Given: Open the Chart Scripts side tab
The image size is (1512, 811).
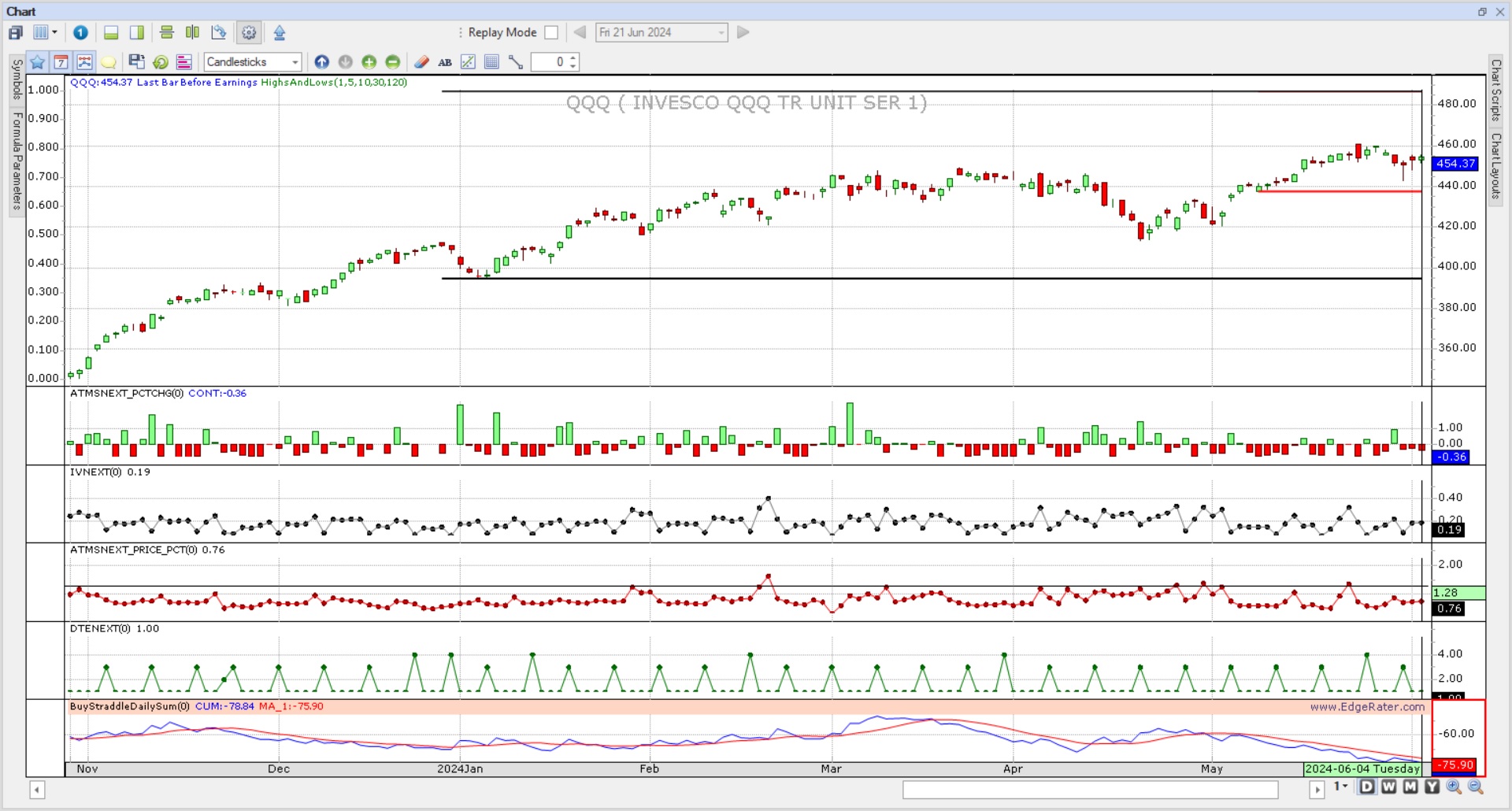Looking at the screenshot, I should pyautogui.click(x=1495, y=91).
